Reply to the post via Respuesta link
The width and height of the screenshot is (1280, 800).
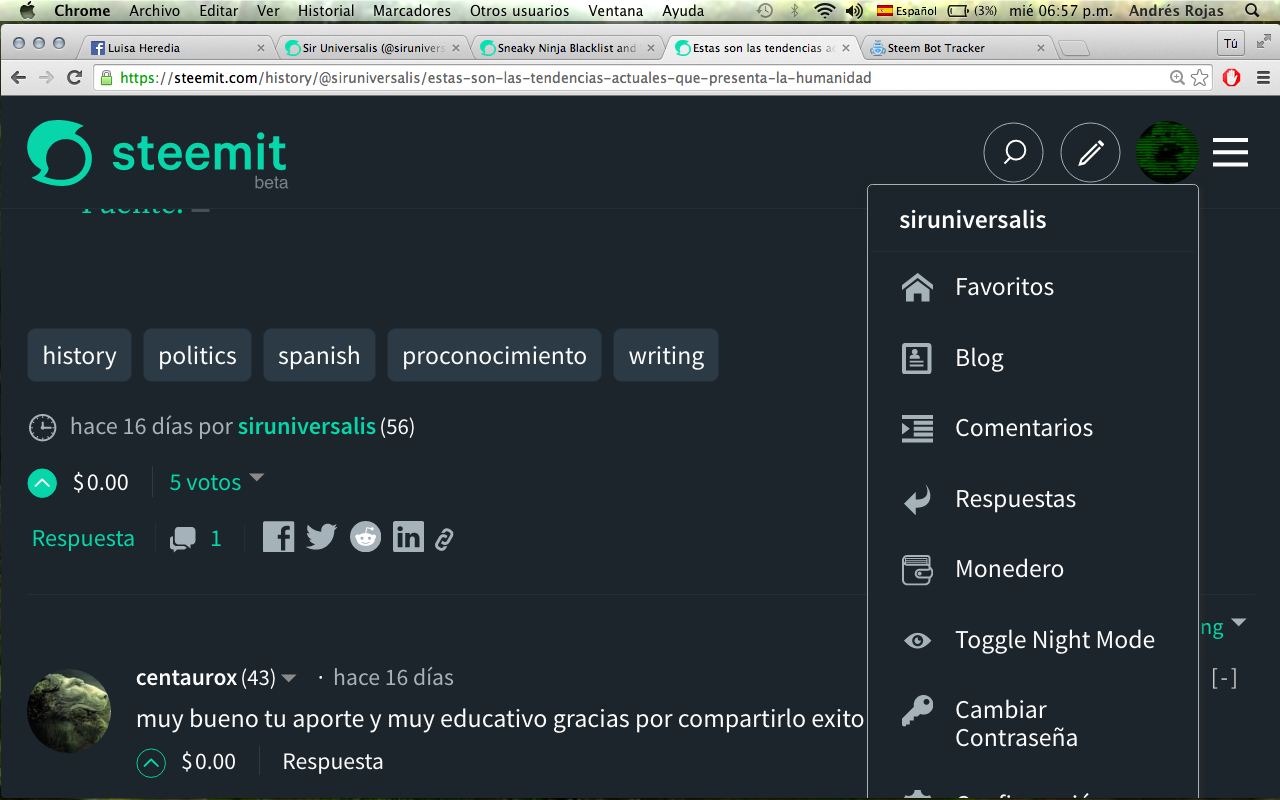(83, 537)
